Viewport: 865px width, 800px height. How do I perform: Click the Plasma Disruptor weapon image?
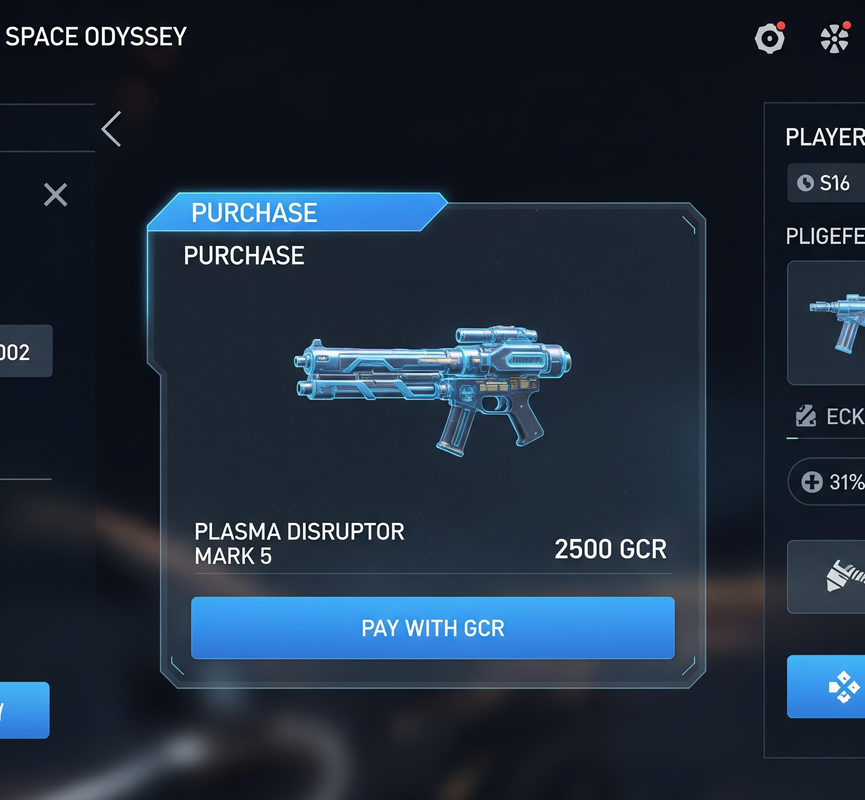pyautogui.click(x=433, y=389)
